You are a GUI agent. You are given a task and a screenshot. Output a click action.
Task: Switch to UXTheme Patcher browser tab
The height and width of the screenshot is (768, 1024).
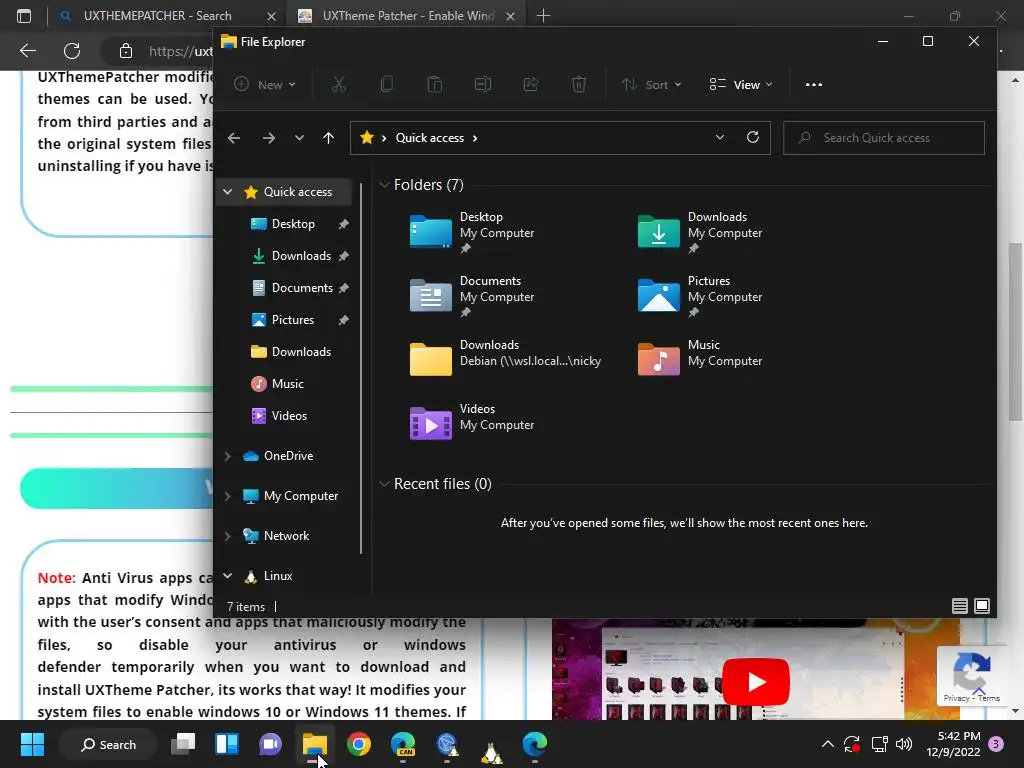408,16
